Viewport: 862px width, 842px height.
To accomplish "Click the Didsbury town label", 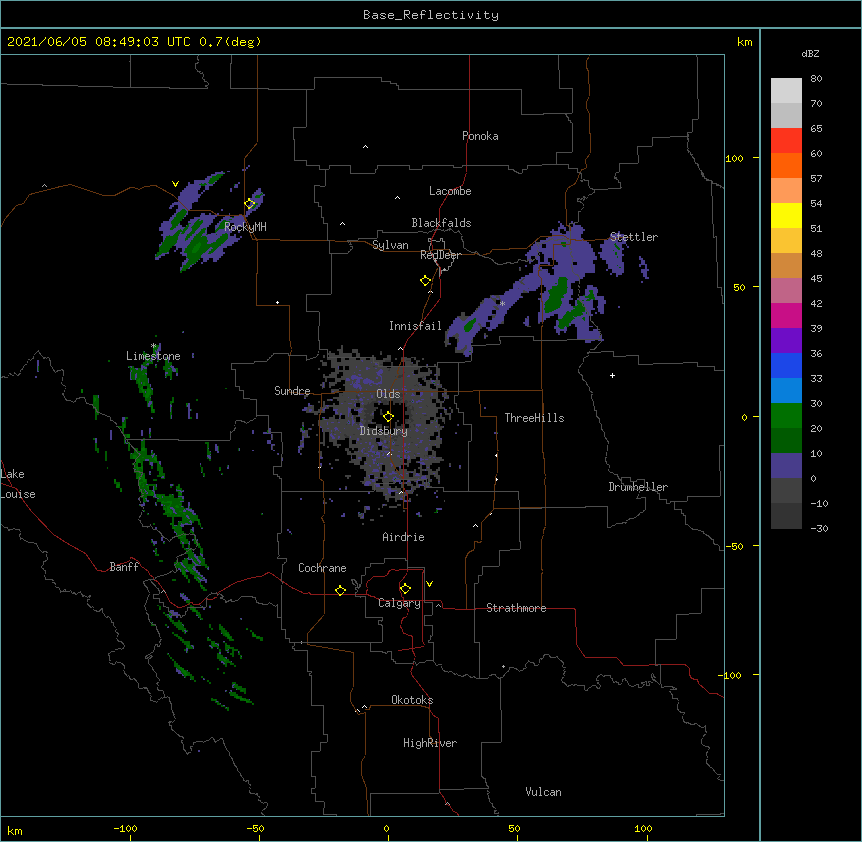I will pos(383,431).
